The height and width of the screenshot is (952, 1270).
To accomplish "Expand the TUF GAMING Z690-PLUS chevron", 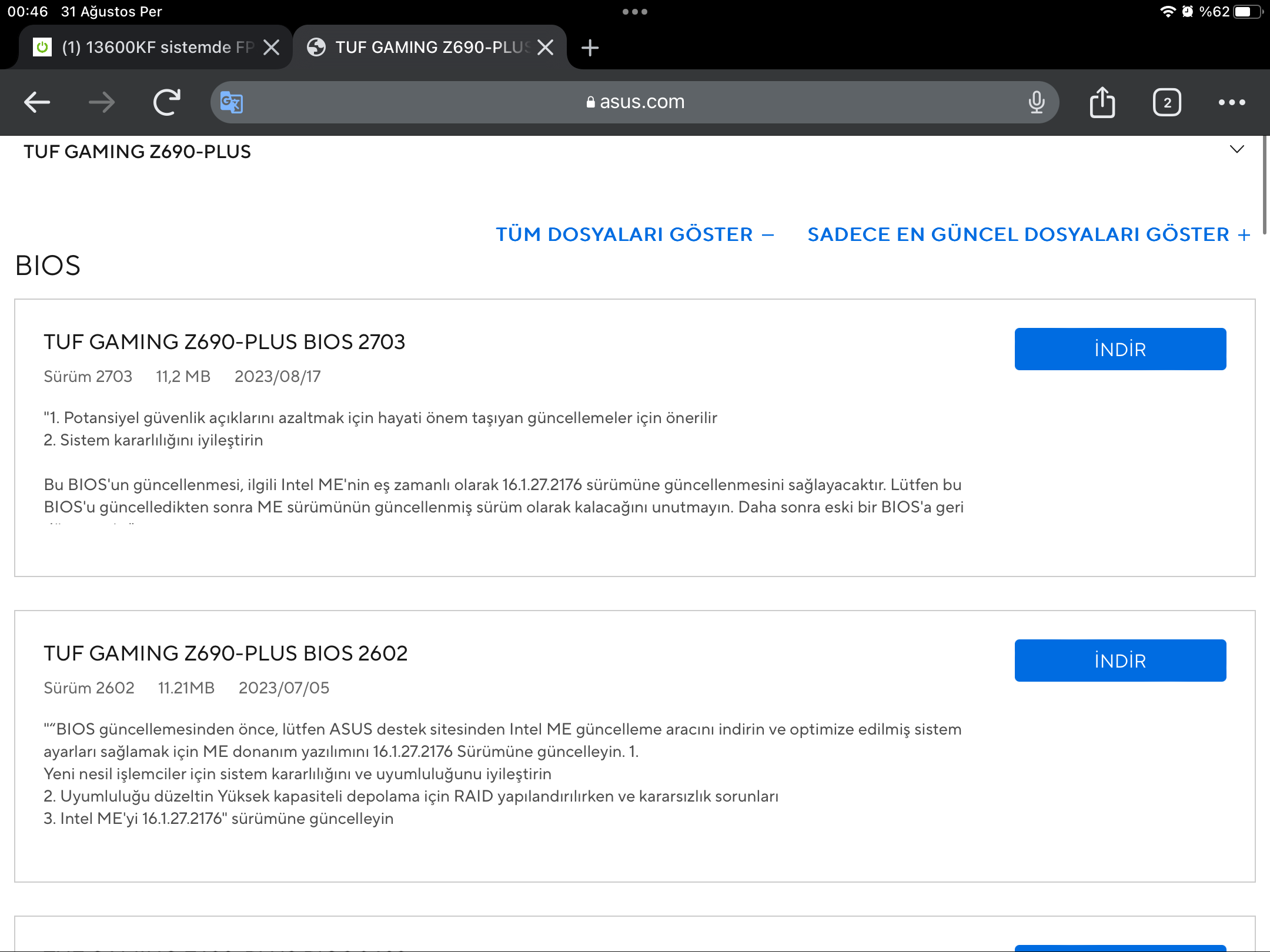I will tap(1237, 150).
